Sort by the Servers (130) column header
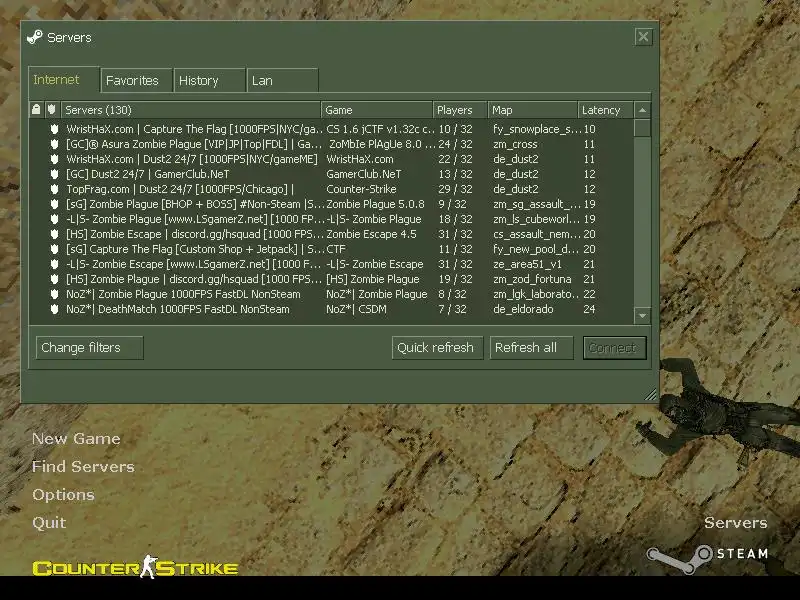This screenshot has height=600, width=800. (191, 110)
